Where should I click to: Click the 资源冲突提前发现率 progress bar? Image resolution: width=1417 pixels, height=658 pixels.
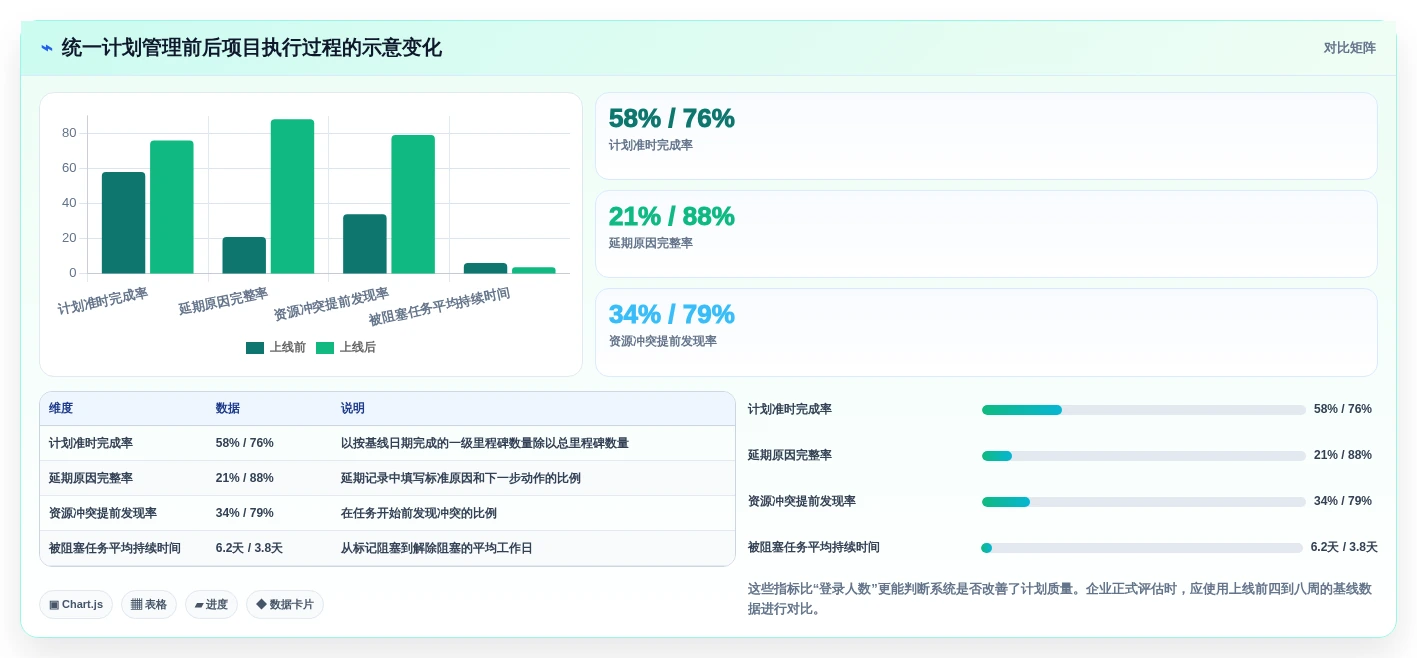[x=1144, y=502]
